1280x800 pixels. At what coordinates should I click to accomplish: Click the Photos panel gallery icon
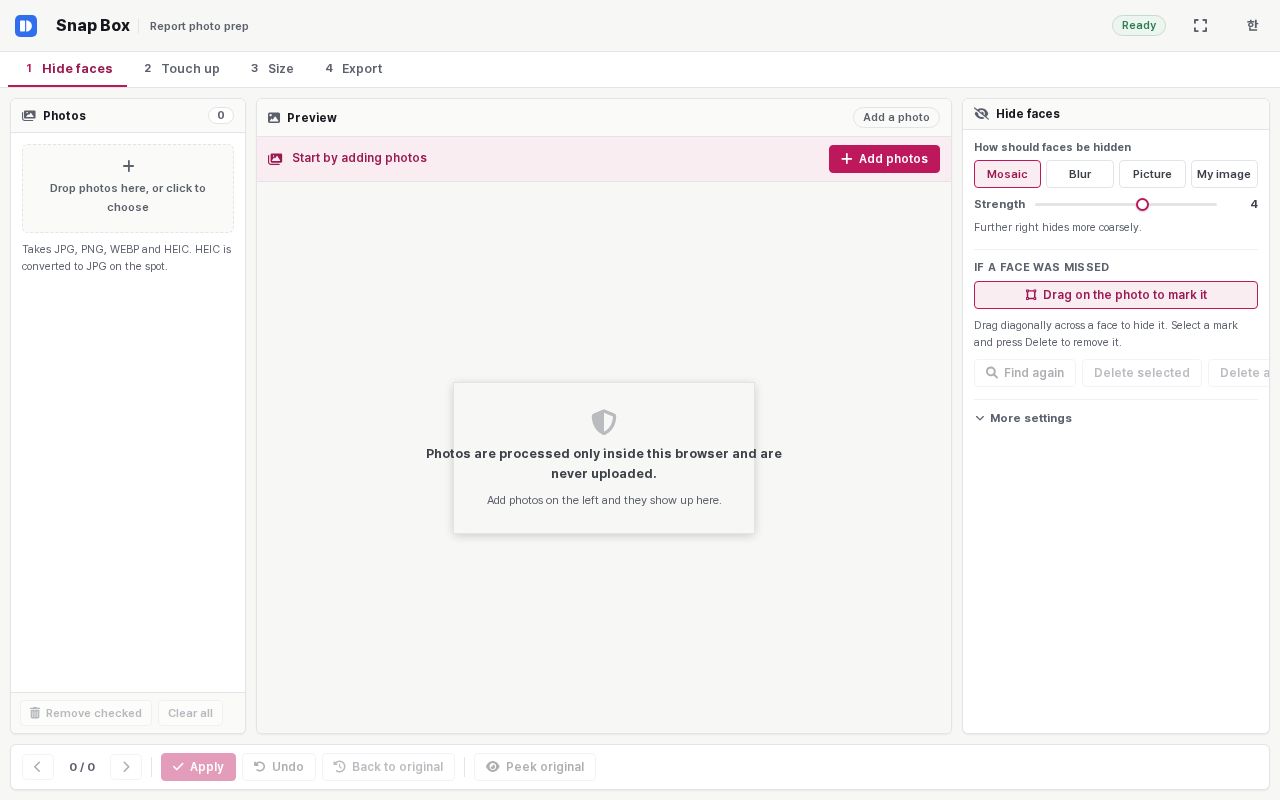pyautogui.click(x=29, y=116)
